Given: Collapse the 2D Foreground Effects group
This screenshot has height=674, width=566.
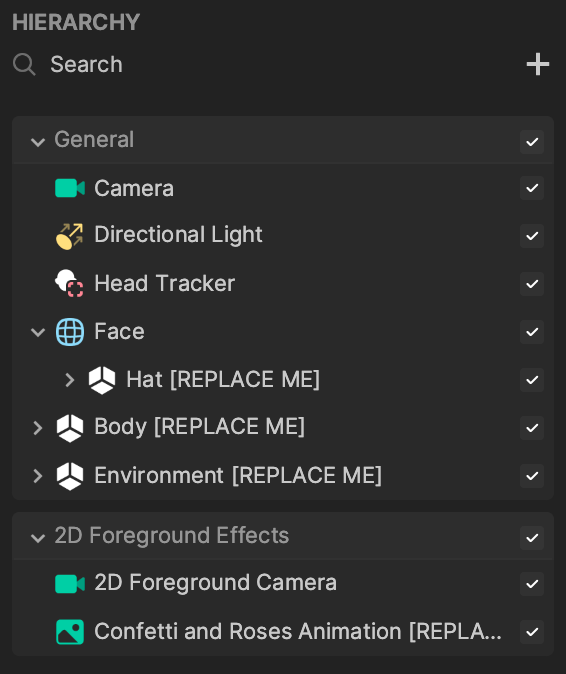Looking at the screenshot, I should pos(38,538).
